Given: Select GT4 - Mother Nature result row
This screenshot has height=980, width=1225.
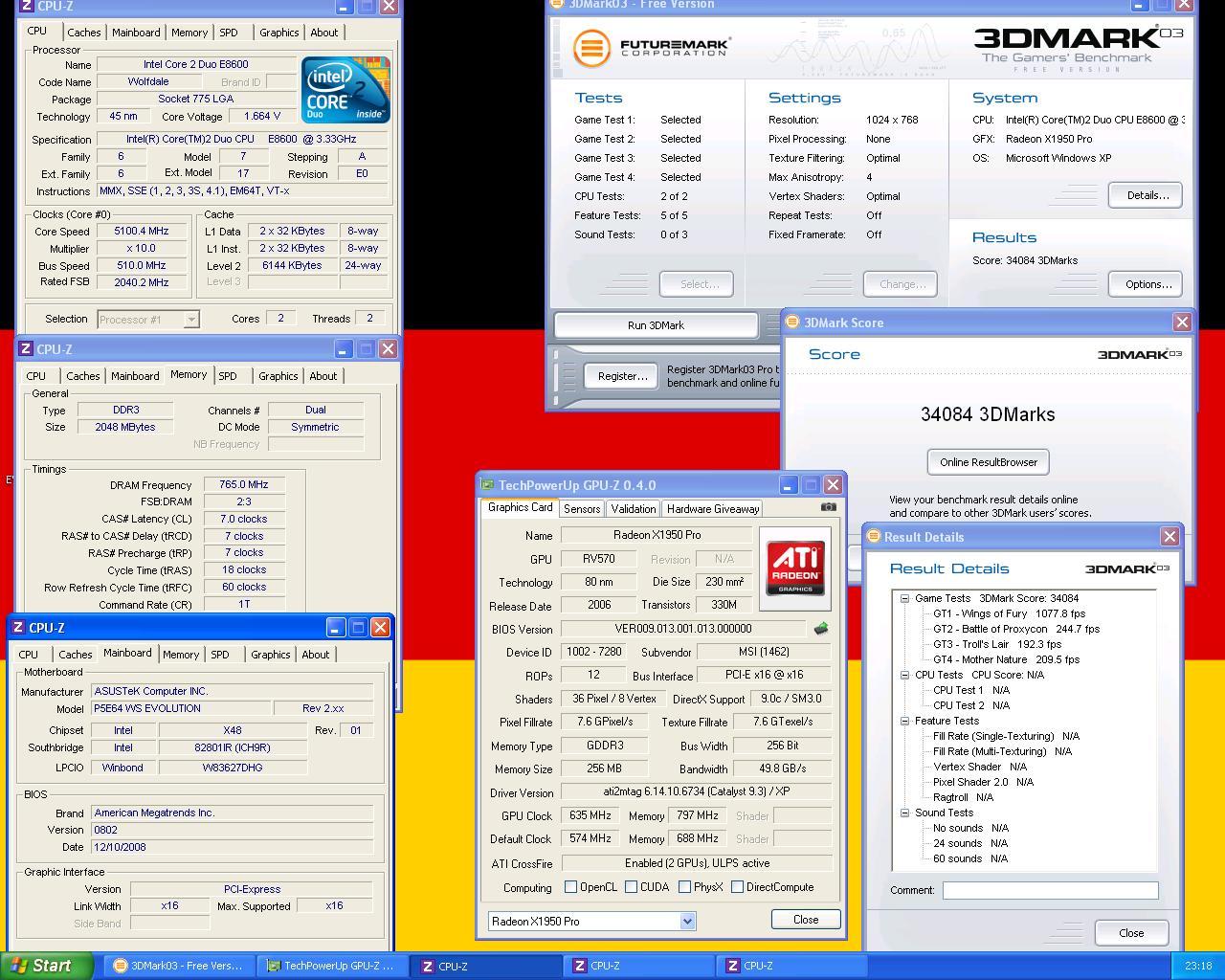Looking at the screenshot, I should (1006, 659).
